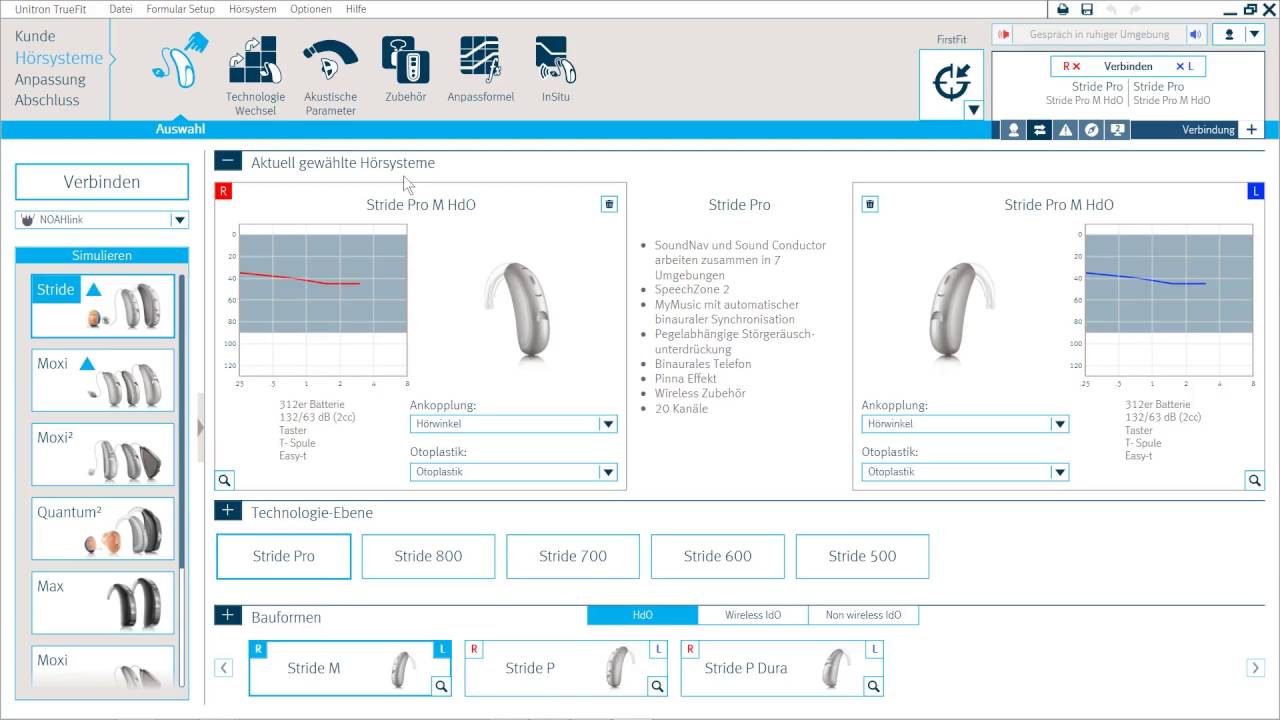Image resolution: width=1280 pixels, height=720 pixels.
Task: Click Verbinden button in connection panel
Action: tap(1128, 66)
